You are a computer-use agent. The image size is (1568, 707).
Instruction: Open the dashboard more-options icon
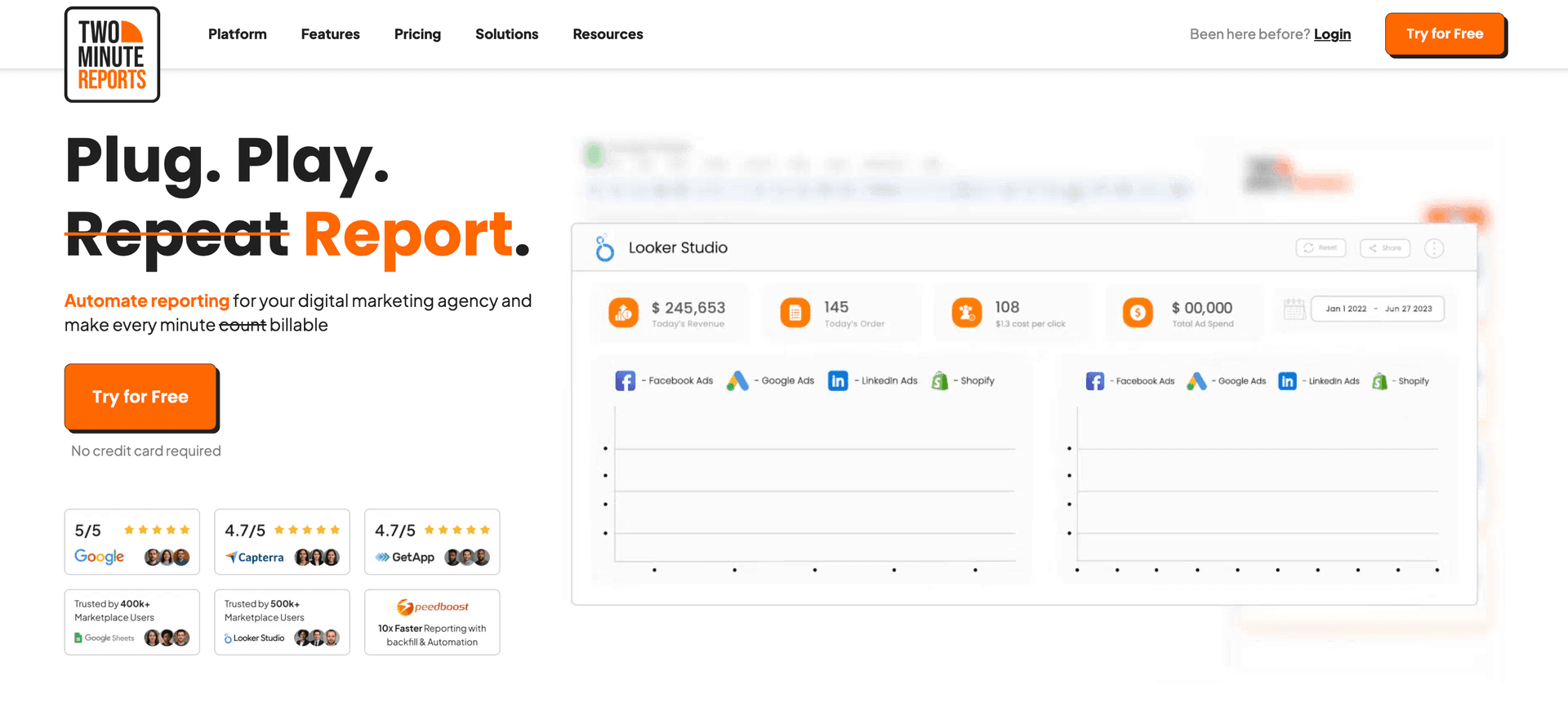[1434, 248]
